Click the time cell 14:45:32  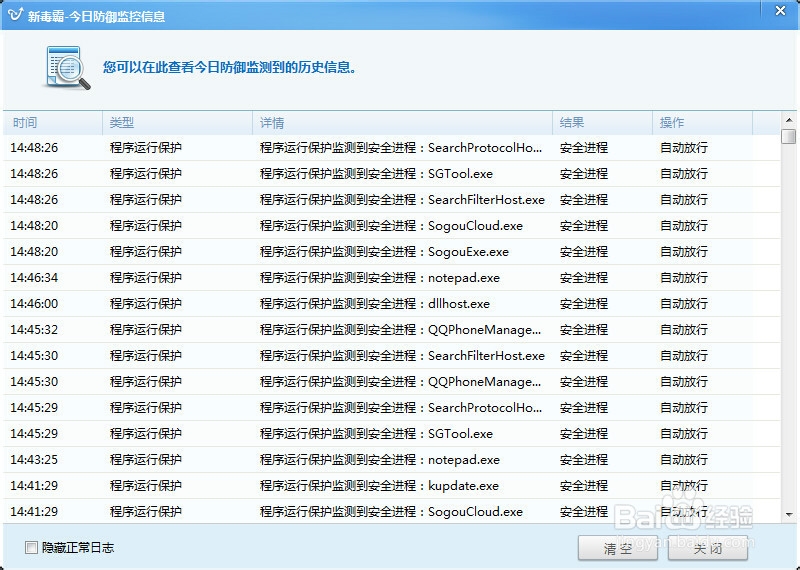click(x=34, y=330)
